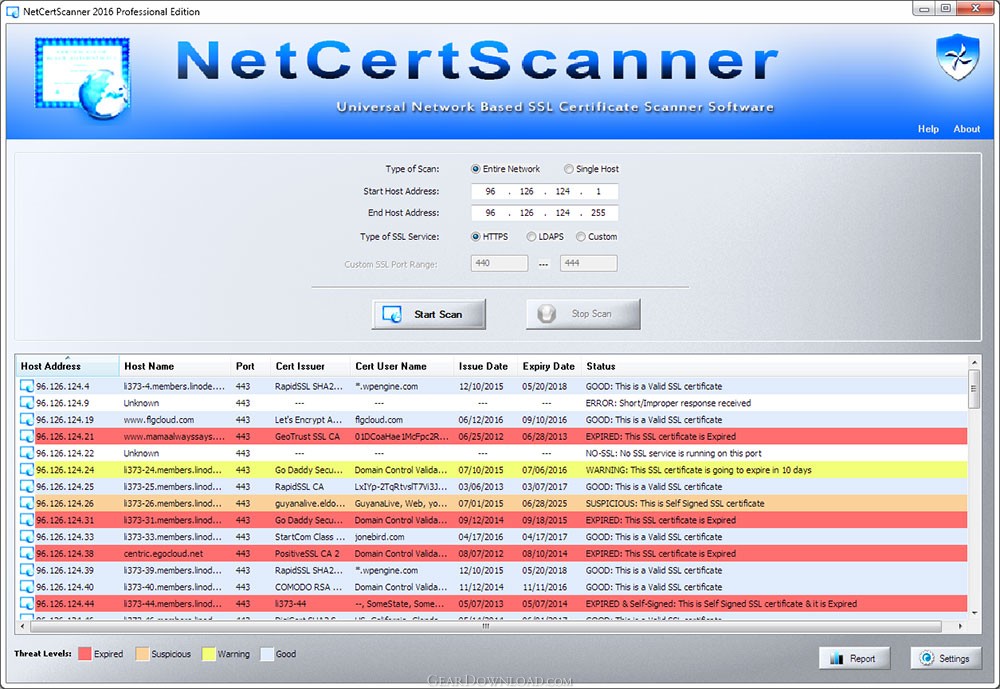The width and height of the screenshot is (1000, 689).
Task: Click the row icon for host 96.126.124.25
Action: (x=27, y=486)
